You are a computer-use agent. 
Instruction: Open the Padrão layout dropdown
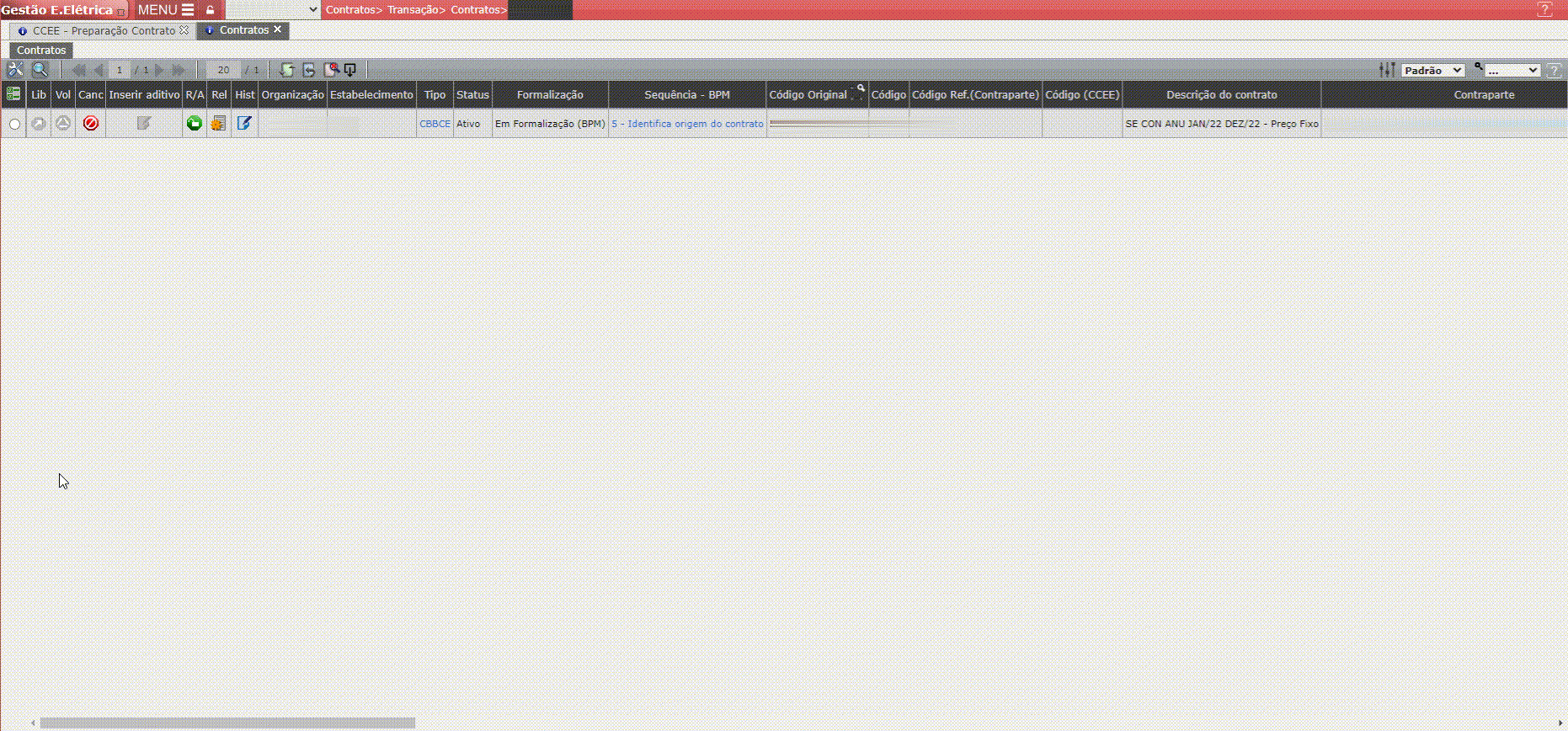tap(1432, 71)
